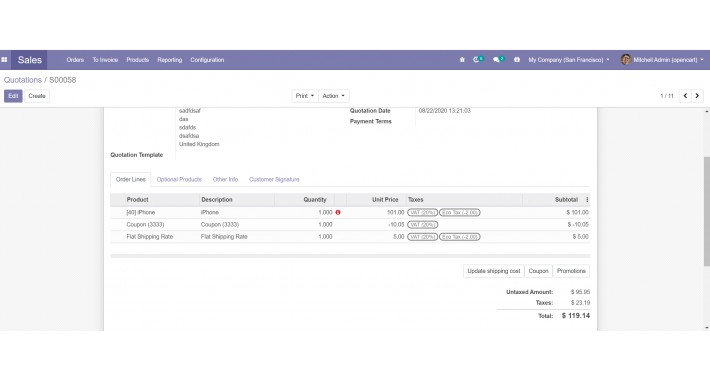This screenshot has height=380, width=710.
Task: Click Eco Tax tag on iPhone line
Action: coord(460,212)
